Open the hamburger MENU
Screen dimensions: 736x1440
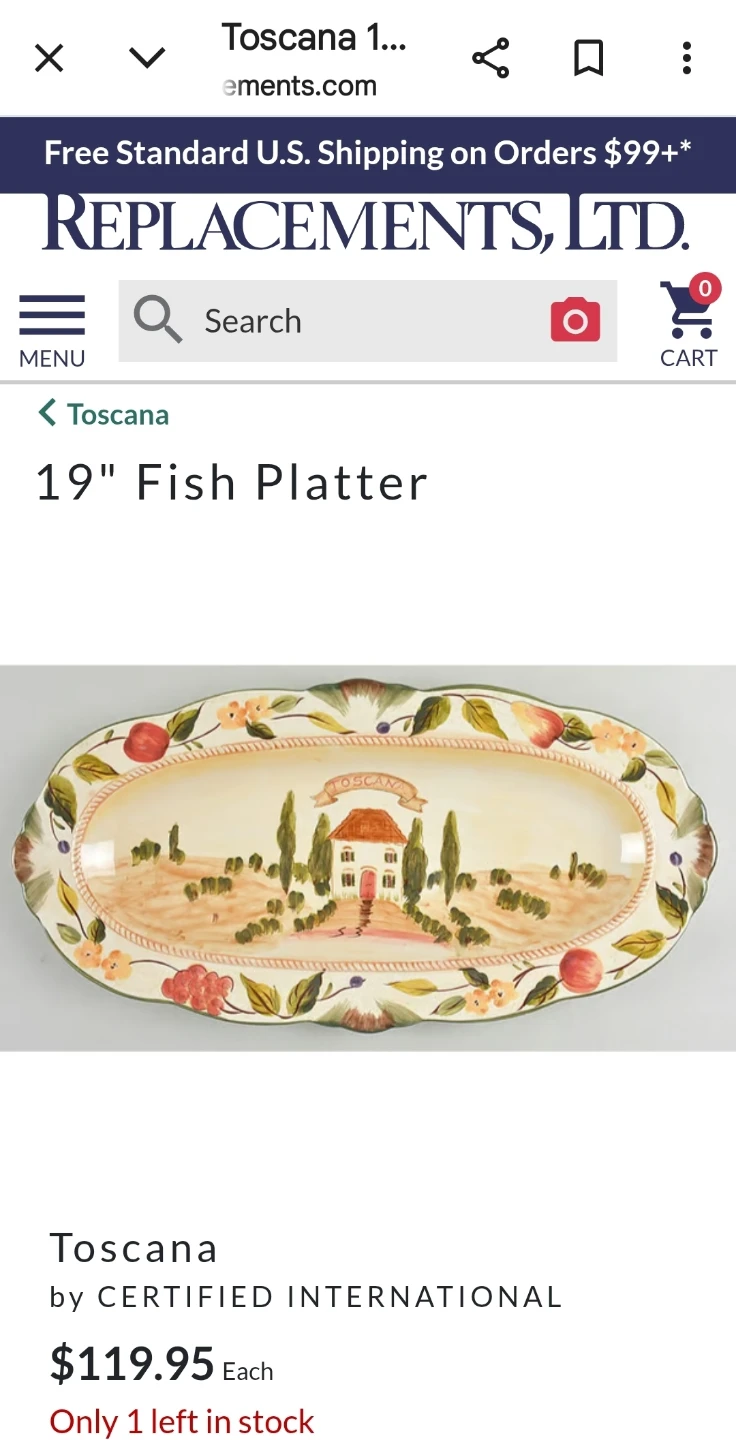click(52, 331)
